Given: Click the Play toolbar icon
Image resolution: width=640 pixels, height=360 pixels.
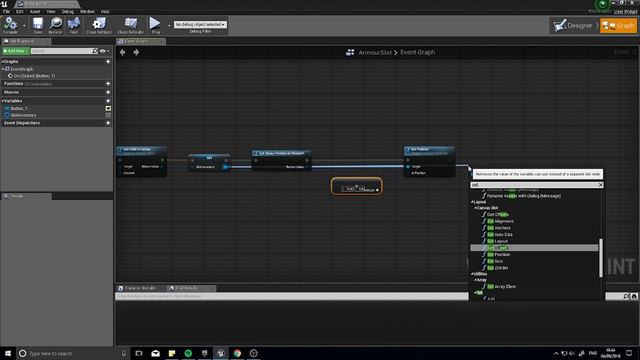Looking at the screenshot, I should tap(155, 25).
